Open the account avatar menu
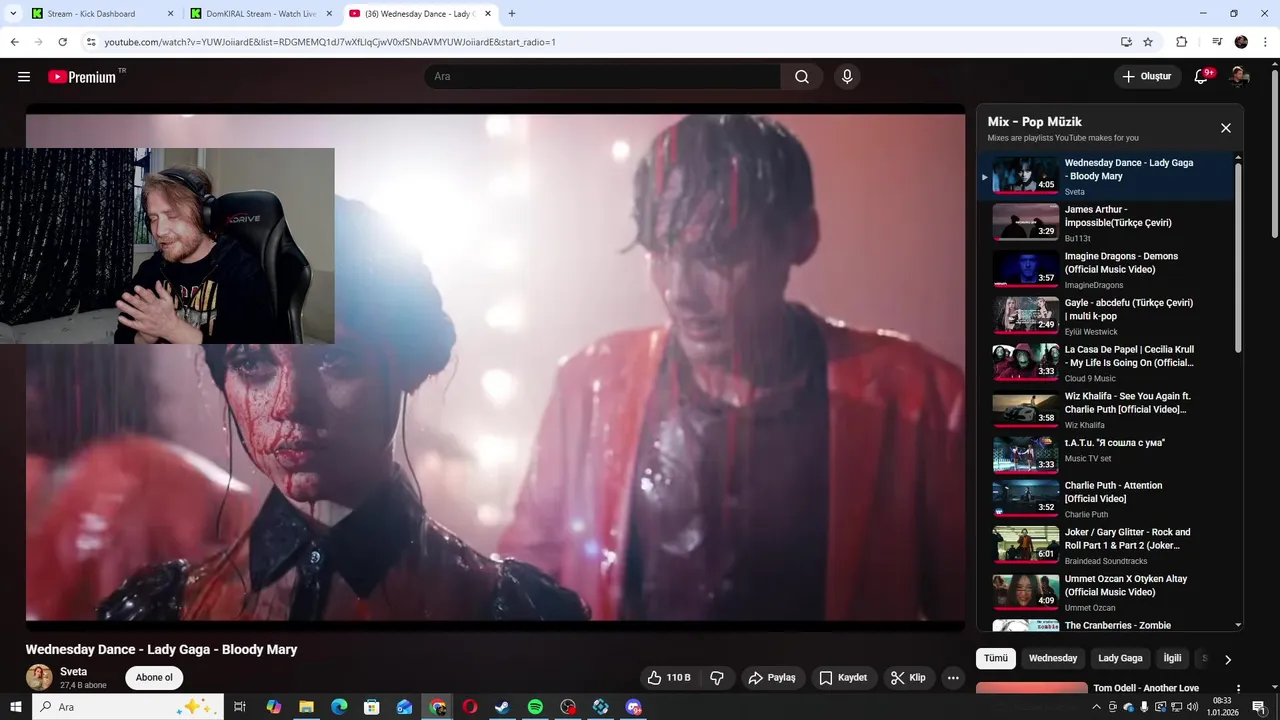Screen dimensions: 1280x720 (x=1239, y=77)
